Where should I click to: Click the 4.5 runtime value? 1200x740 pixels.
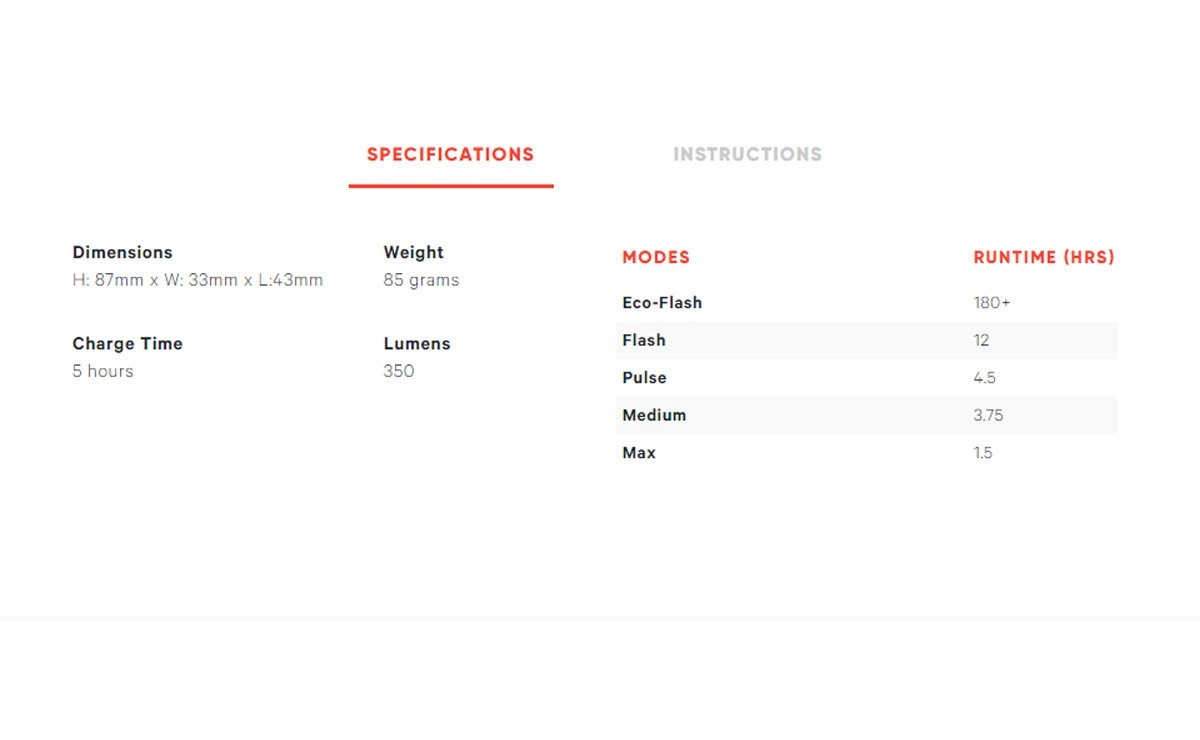click(x=985, y=378)
